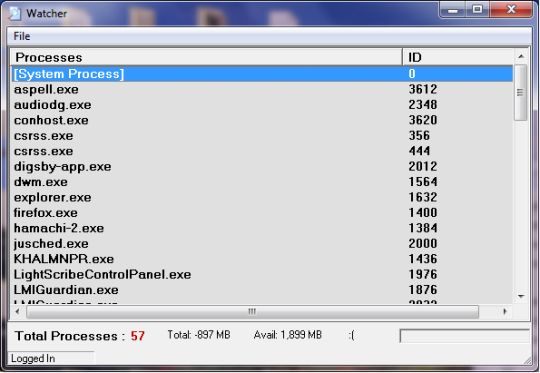Select csrss.exe with ID 356
This screenshot has width=540, height=373.
(262, 136)
